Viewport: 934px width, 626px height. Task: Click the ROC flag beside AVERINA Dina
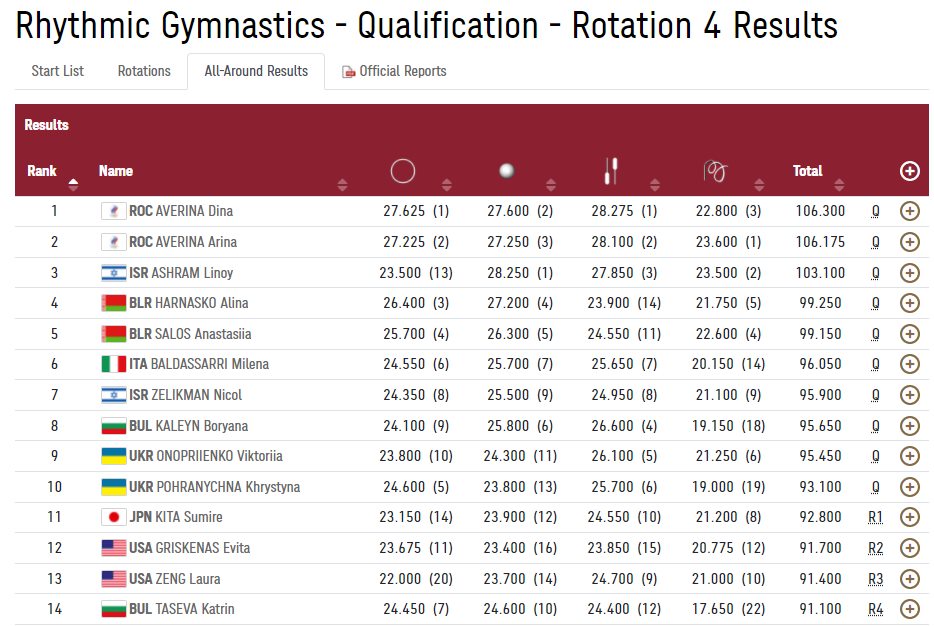(113, 211)
